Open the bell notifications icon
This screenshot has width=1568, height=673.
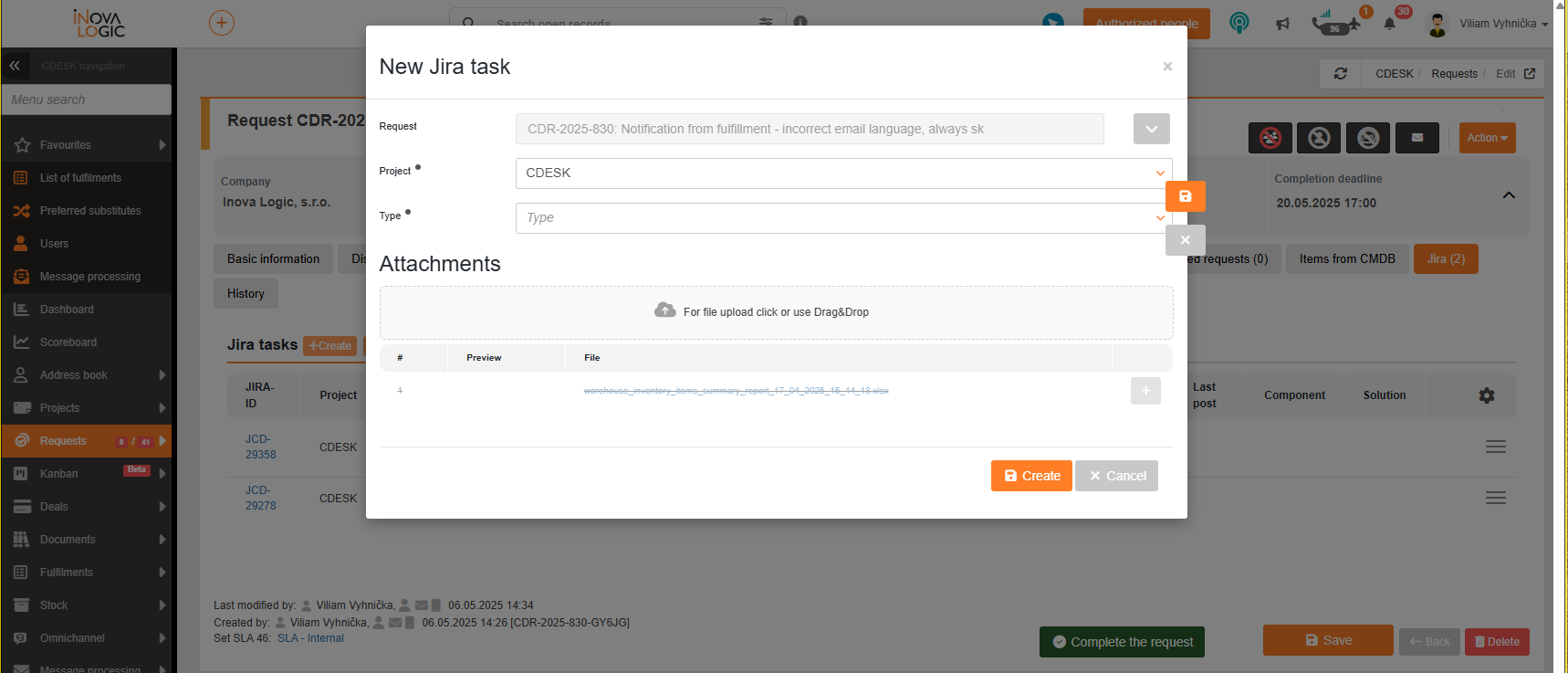pyautogui.click(x=1389, y=24)
